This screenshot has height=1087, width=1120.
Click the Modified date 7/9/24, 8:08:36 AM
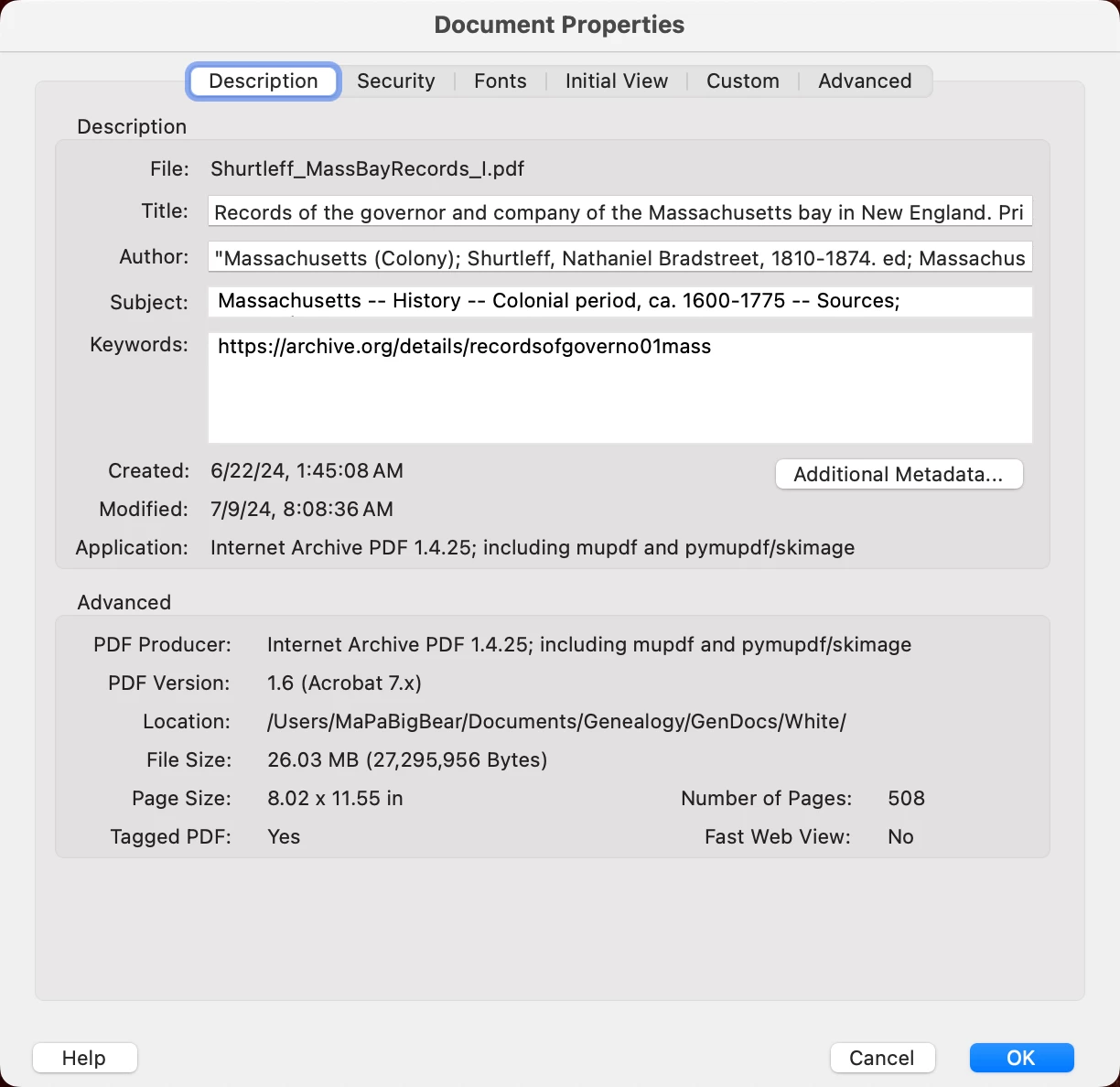[302, 509]
